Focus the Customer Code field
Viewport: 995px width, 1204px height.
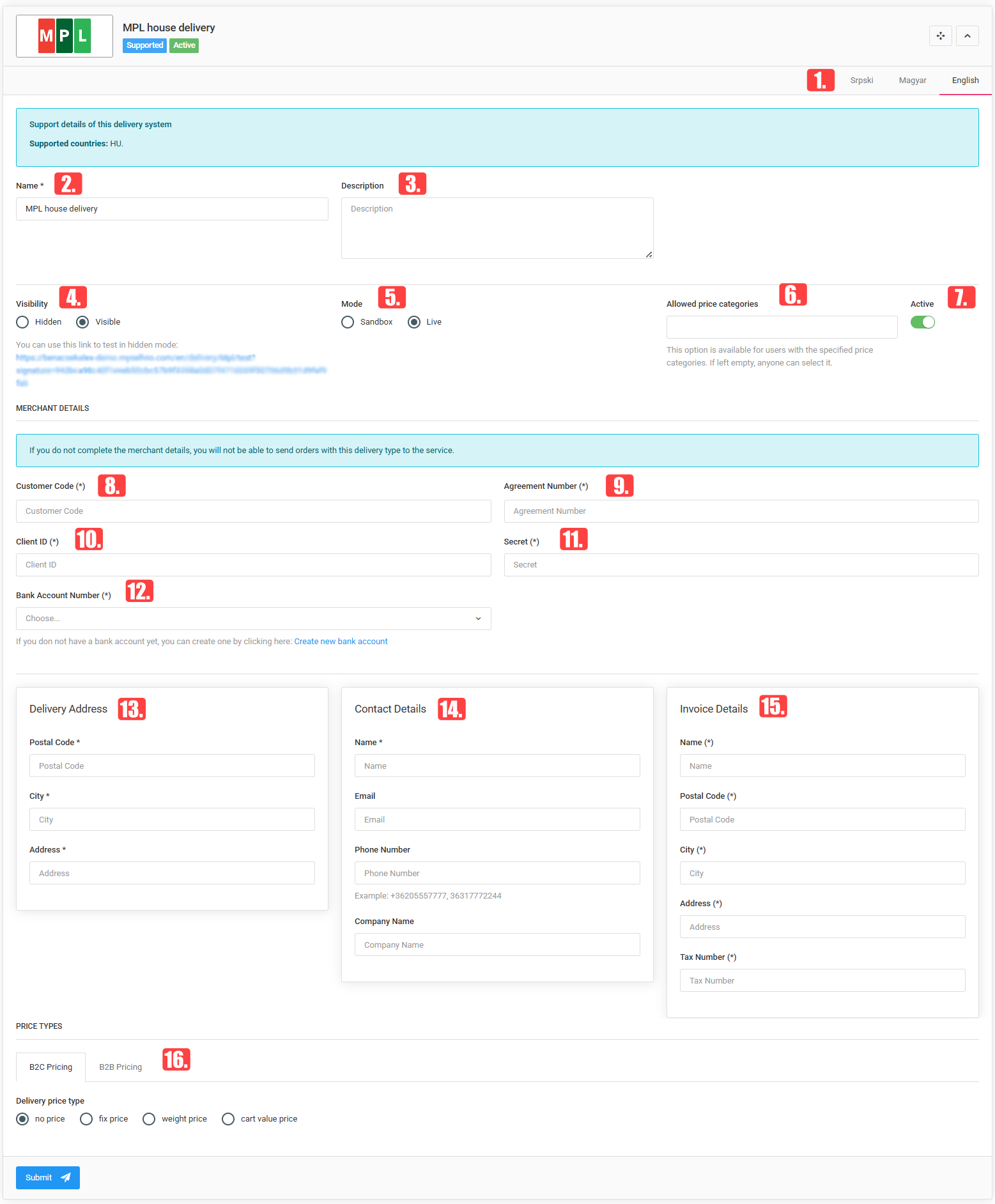(253, 511)
